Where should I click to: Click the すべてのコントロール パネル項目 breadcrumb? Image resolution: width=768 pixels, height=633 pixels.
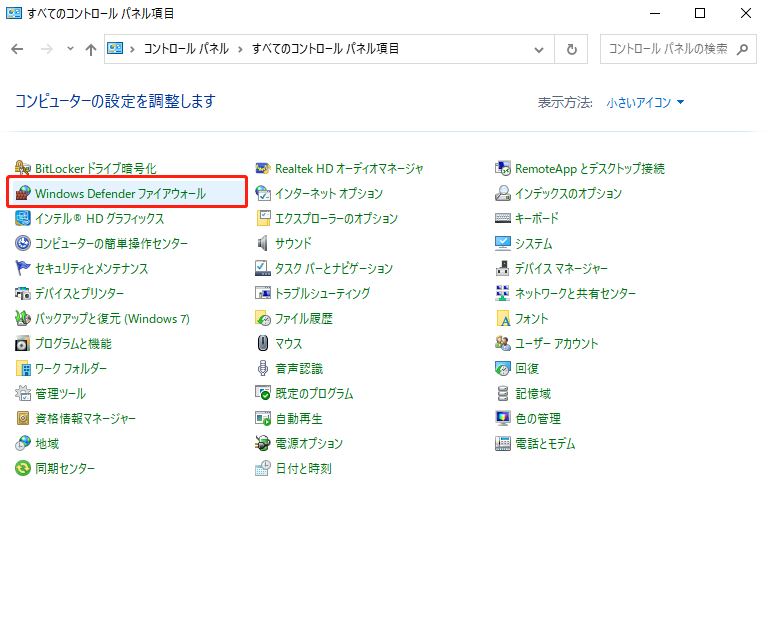[x=325, y=49]
